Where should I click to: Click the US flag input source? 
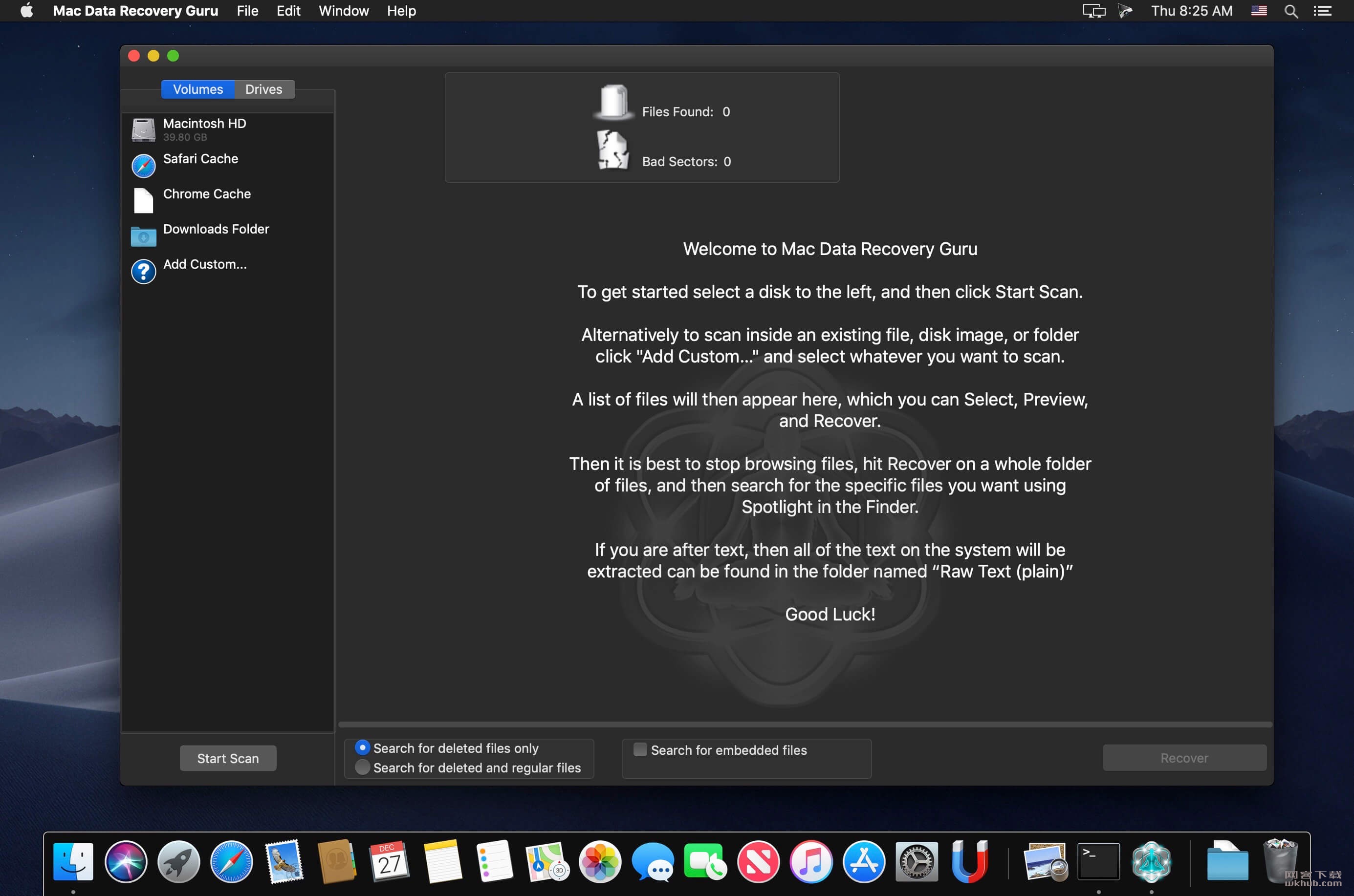[x=1259, y=11]
